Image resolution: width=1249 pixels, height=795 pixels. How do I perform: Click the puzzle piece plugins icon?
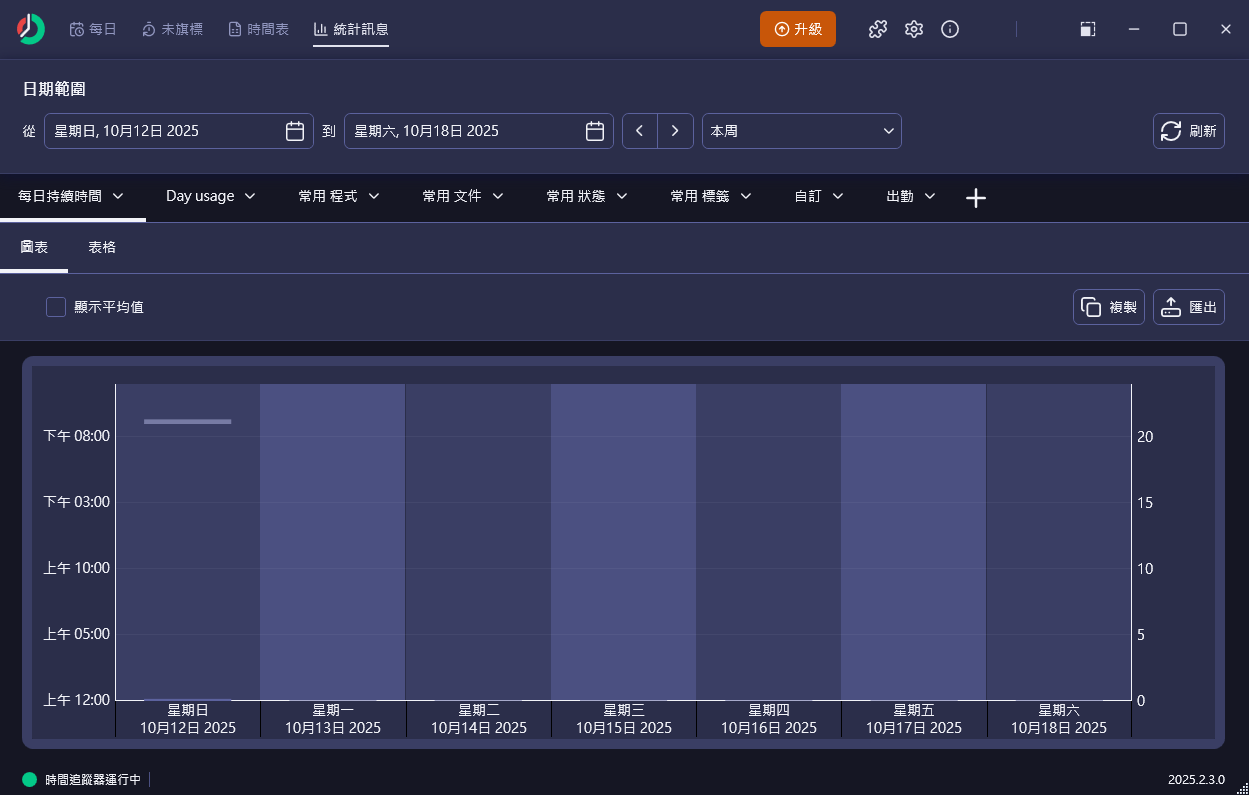coord(878,29)
